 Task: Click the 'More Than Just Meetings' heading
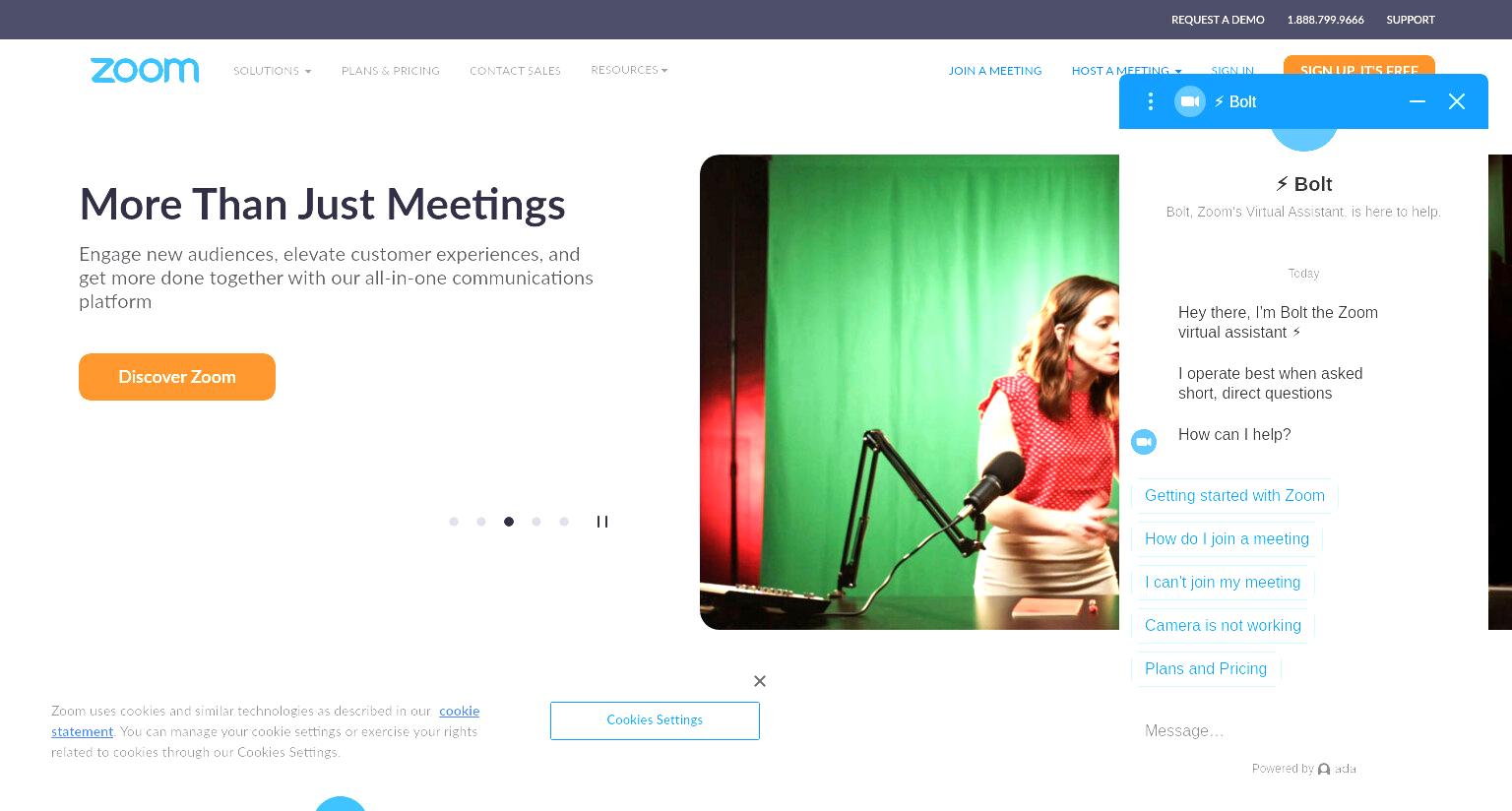tap(322, 205)
